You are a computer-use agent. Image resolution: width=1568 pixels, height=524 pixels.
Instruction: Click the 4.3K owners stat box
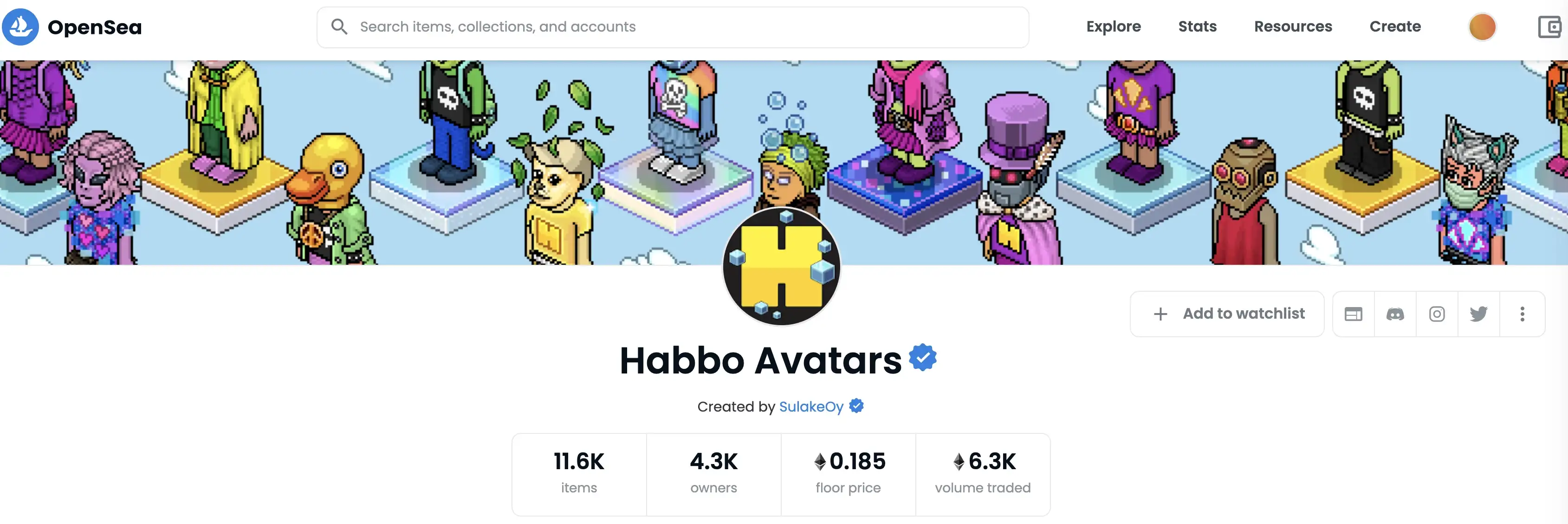[713, 474]
